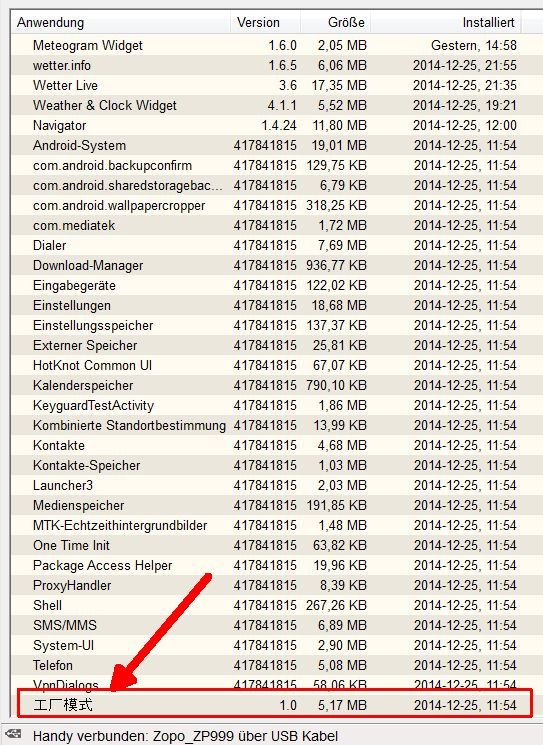Viewport: 543px width, 745px height.
Task: Select the Meteogram Widget row
Action: pyautogui.click(x=266, y=45)
